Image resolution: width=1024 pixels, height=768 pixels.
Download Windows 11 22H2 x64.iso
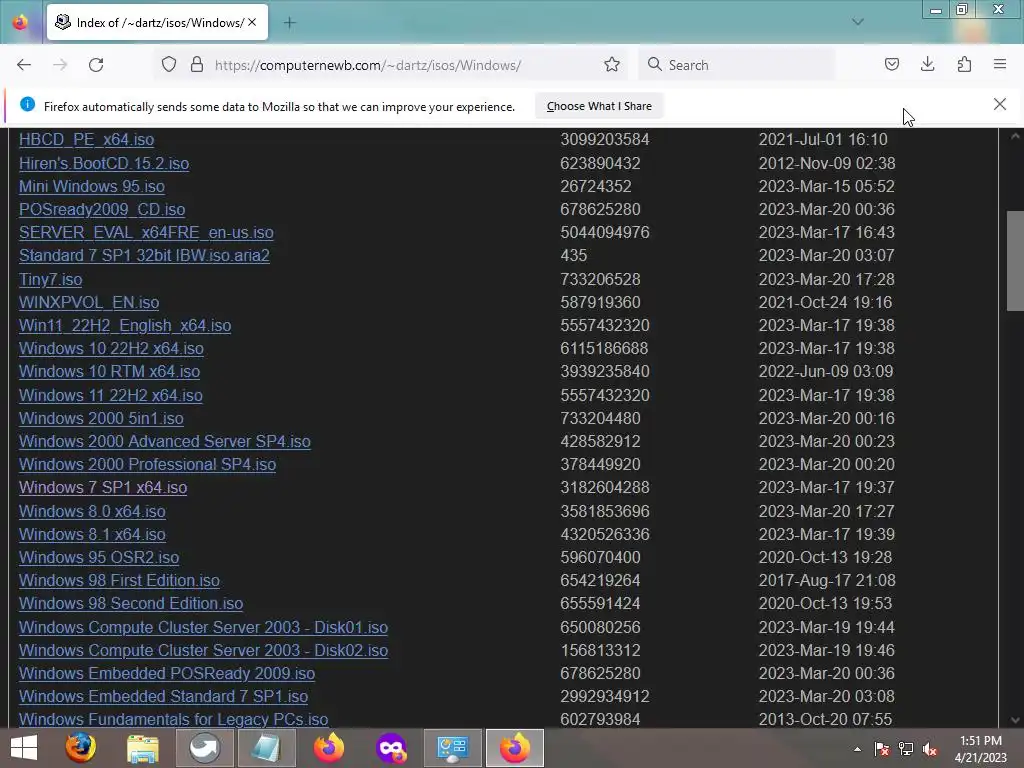click(110, 395)
